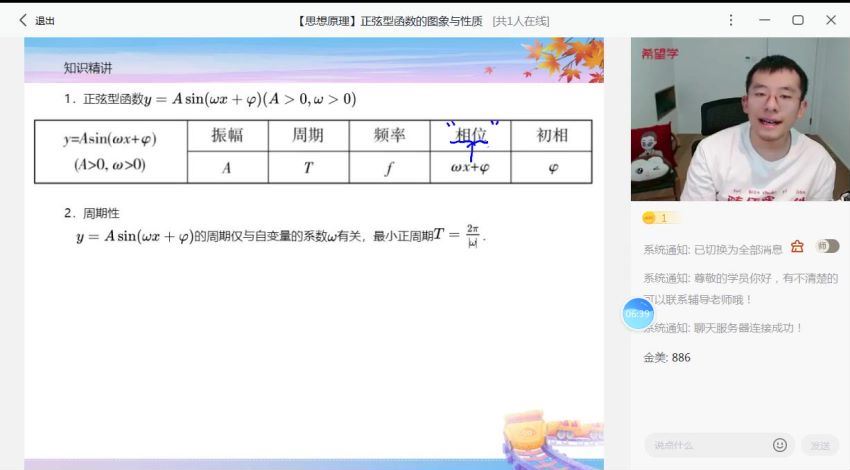
Task: Click the 周期 table header cell
Action: tap(308, 135)
